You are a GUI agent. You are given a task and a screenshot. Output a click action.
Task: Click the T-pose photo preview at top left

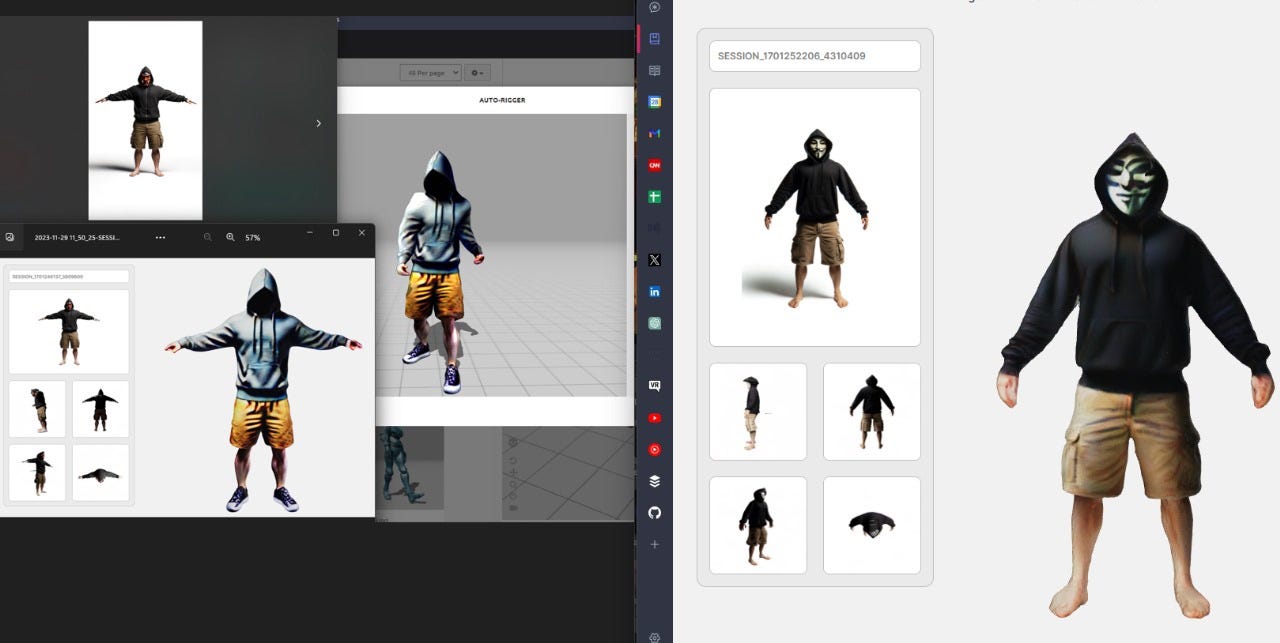tap(145, 120)
